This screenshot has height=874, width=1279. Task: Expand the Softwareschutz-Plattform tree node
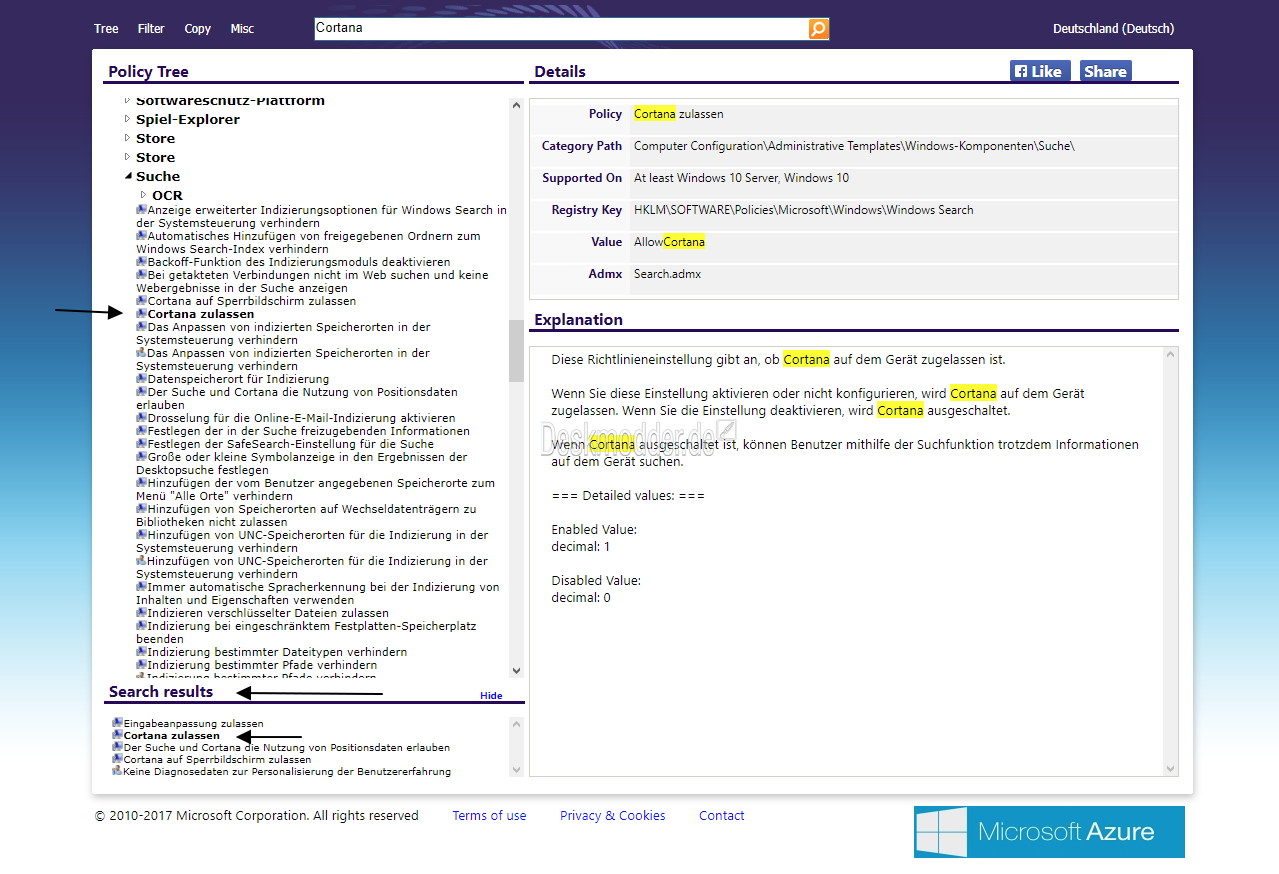127,100
